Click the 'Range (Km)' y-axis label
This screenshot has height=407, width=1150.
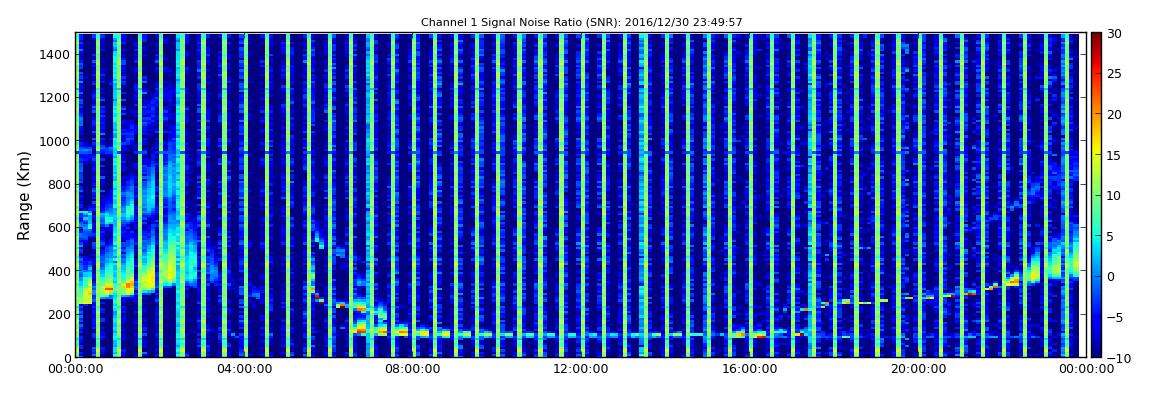point(24,195)
